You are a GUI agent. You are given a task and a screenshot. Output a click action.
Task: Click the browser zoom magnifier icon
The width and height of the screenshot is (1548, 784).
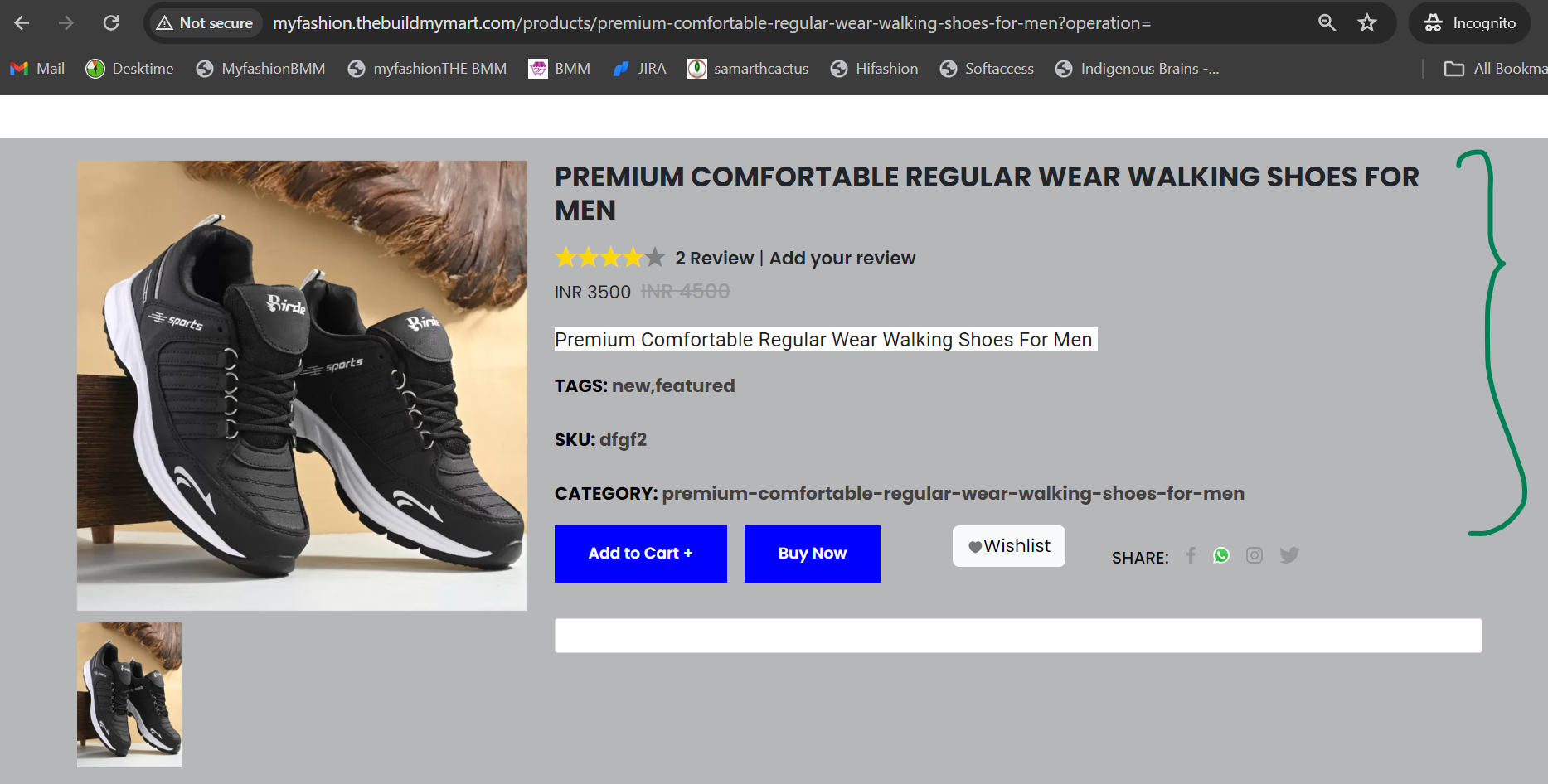[1327, 23]
